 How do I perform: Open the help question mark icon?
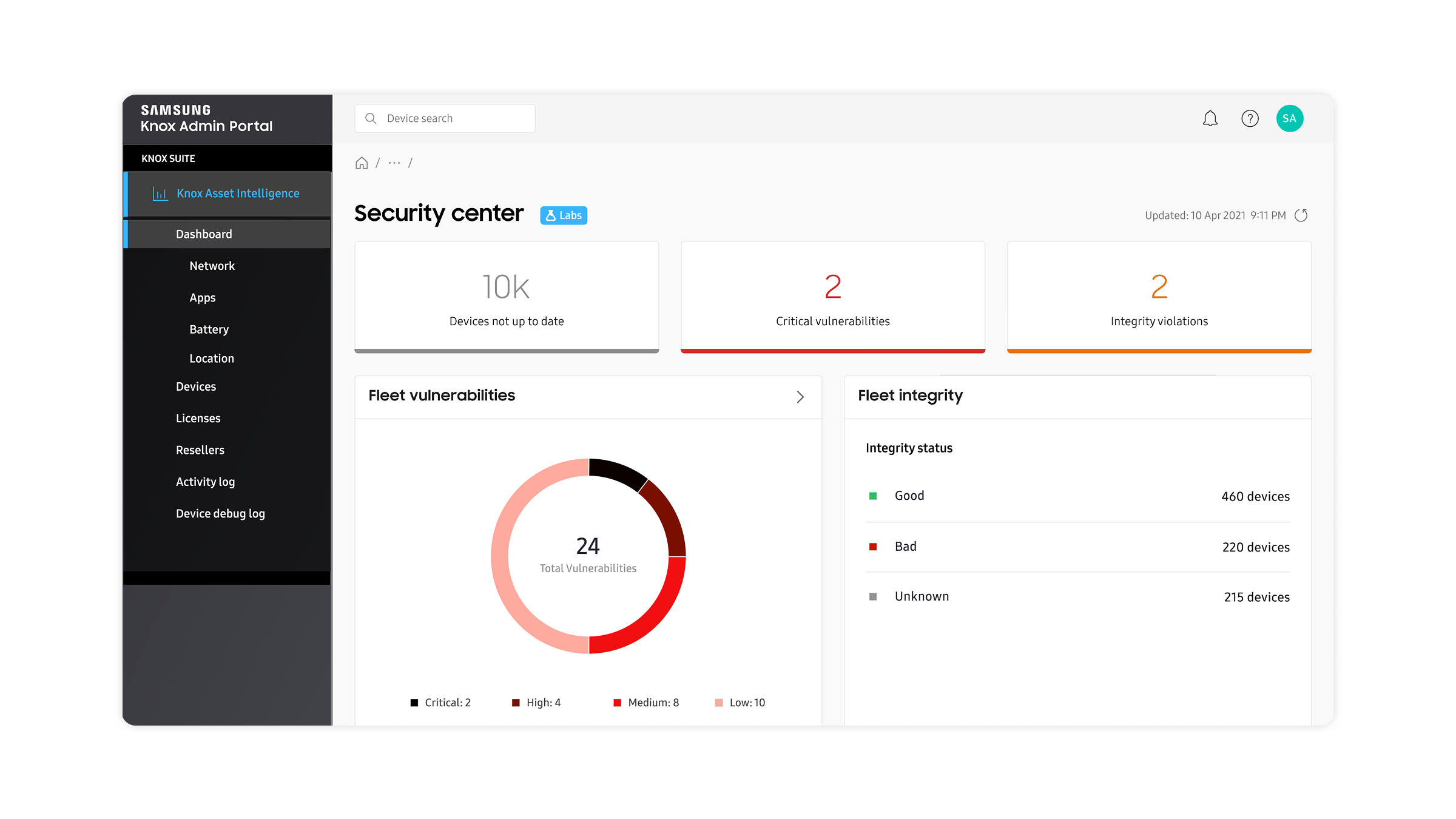pyautogui.click(x=1250, y=118)
